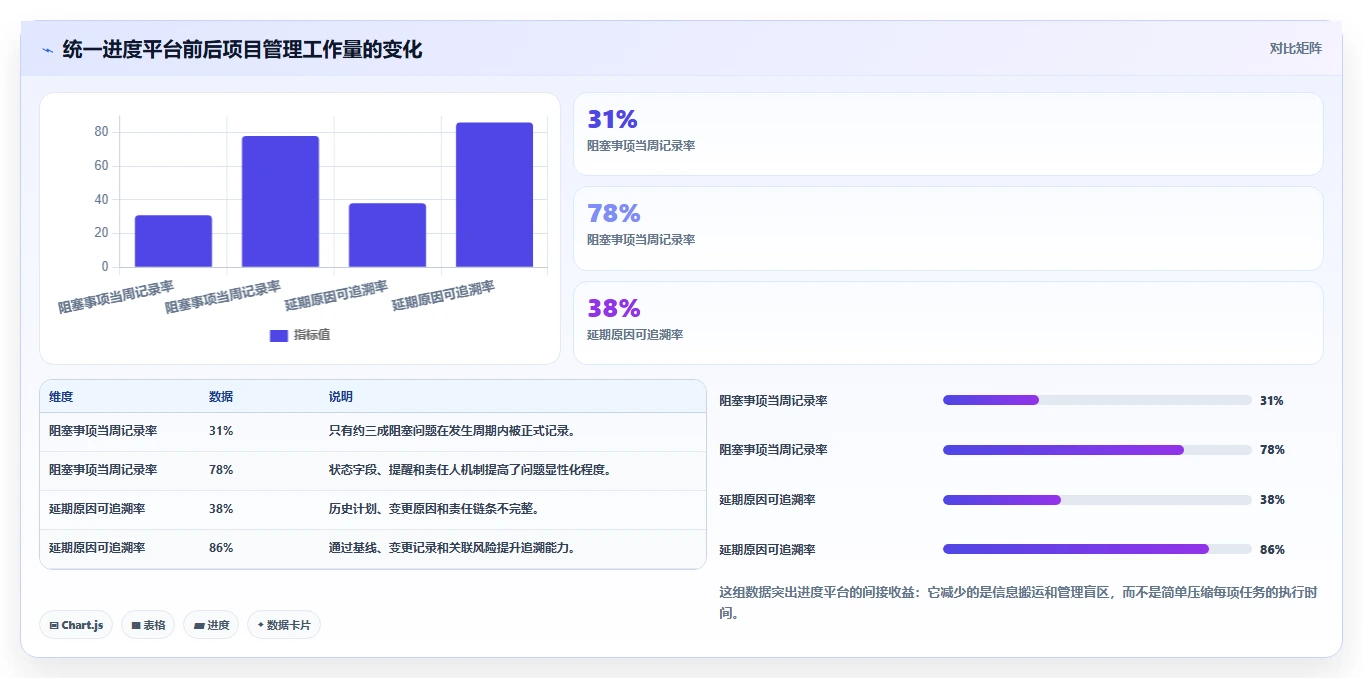Open the 78% stat card
The height and width of the screenshot is (678, 1363).
(x=948, y=228)
